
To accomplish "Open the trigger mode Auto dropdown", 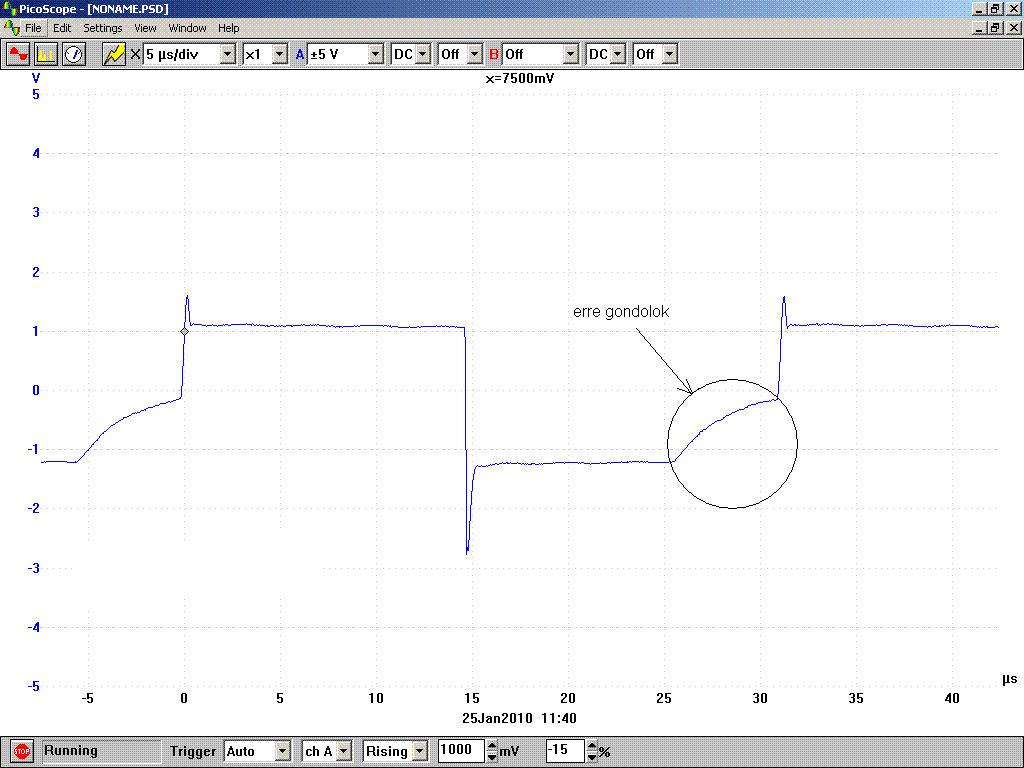I will click(x=282, y=751).
